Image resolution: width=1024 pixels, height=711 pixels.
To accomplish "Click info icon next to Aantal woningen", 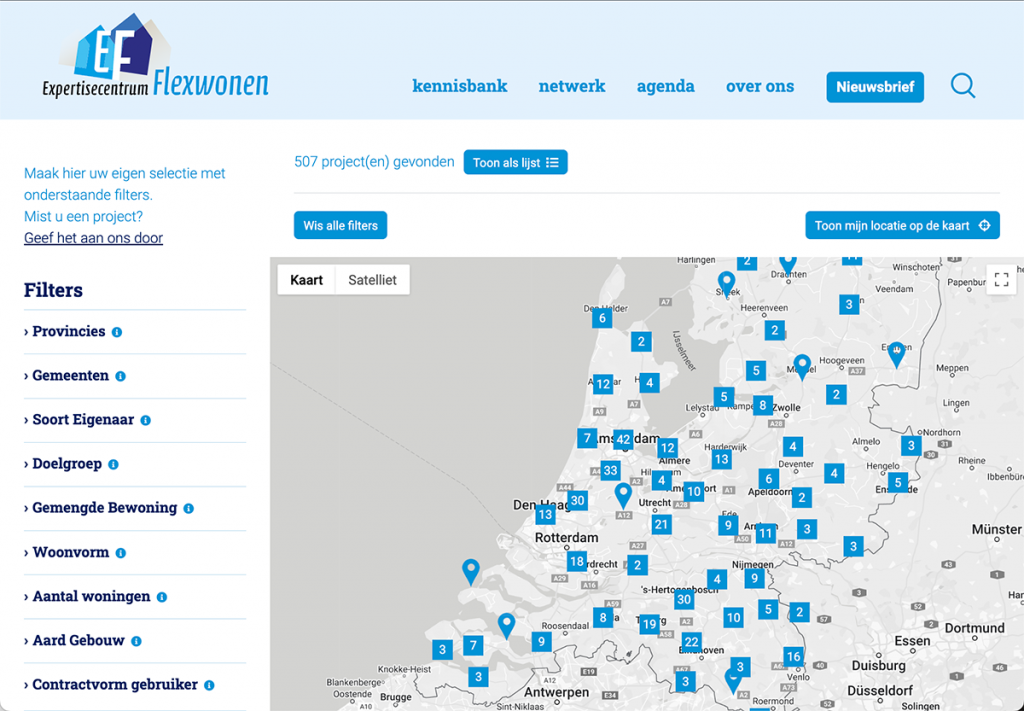I will (162, 597).
